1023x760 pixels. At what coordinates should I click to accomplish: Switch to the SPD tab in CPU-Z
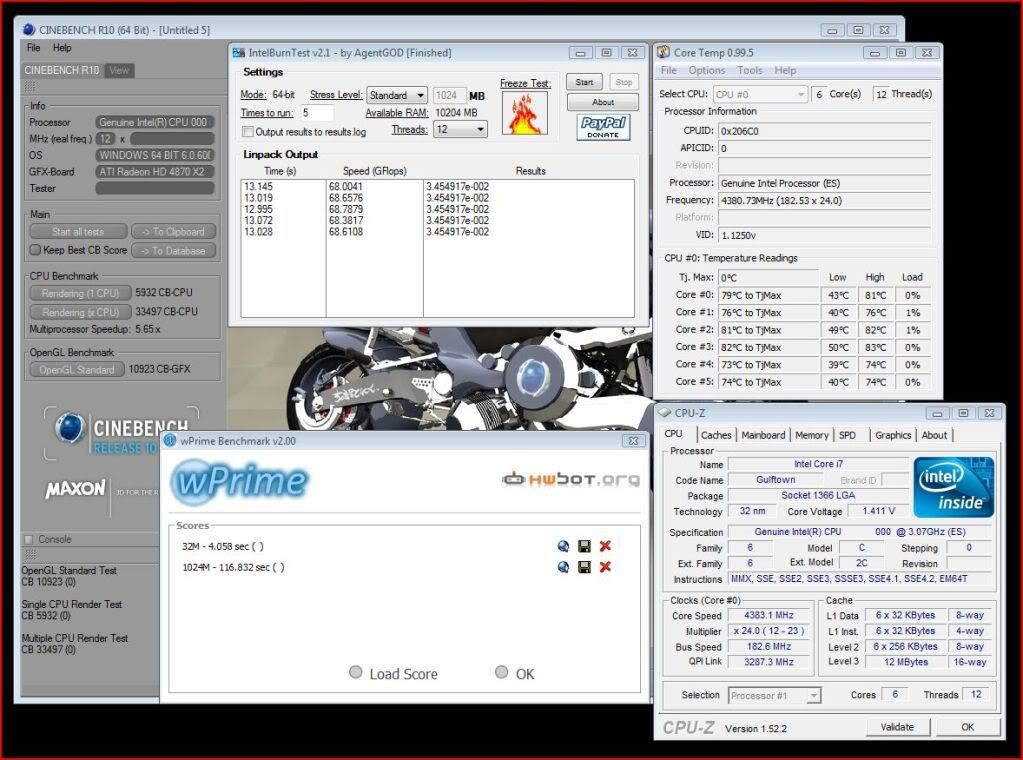[847, 435]
